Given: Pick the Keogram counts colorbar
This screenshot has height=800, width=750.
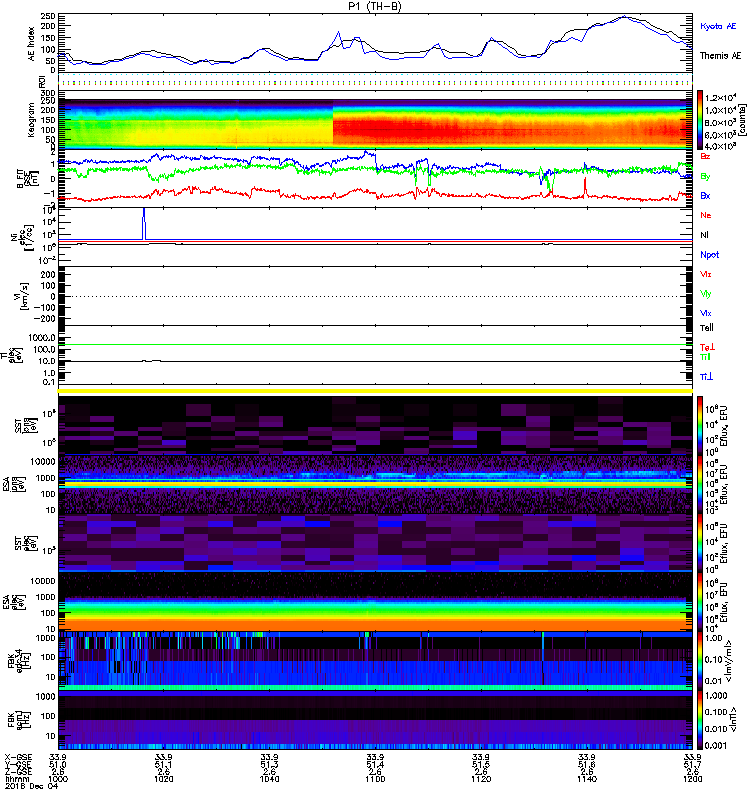Looking at the screenshot, I should coord(700,120).
